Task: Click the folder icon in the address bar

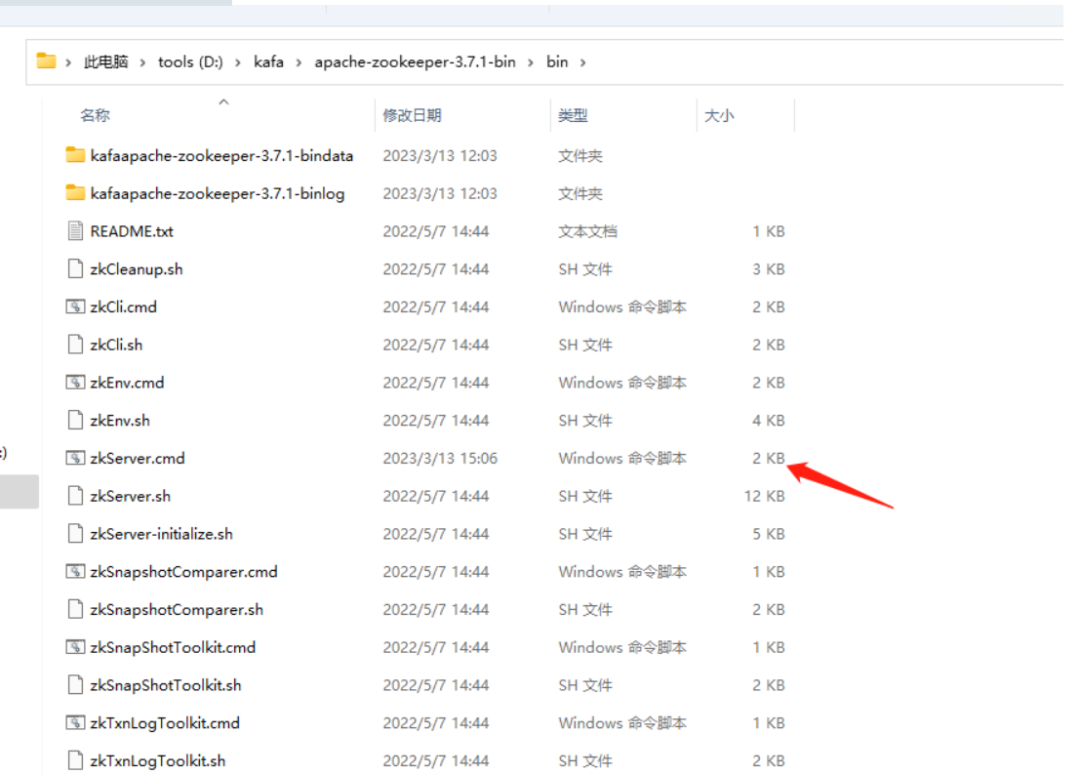Action: (46, 61)
